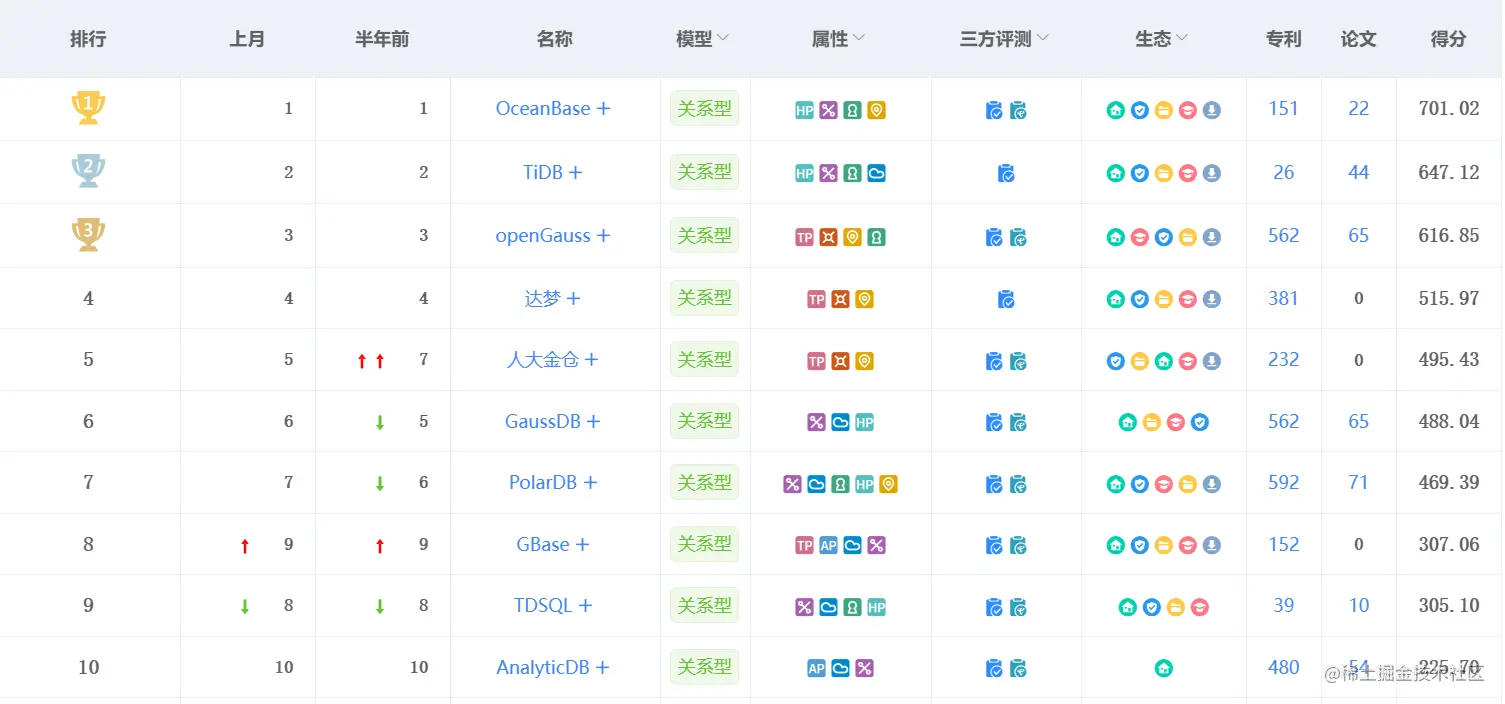
Task: Click the blue clipboard-check icon in 达梦 row
Action: (1006, 299)
